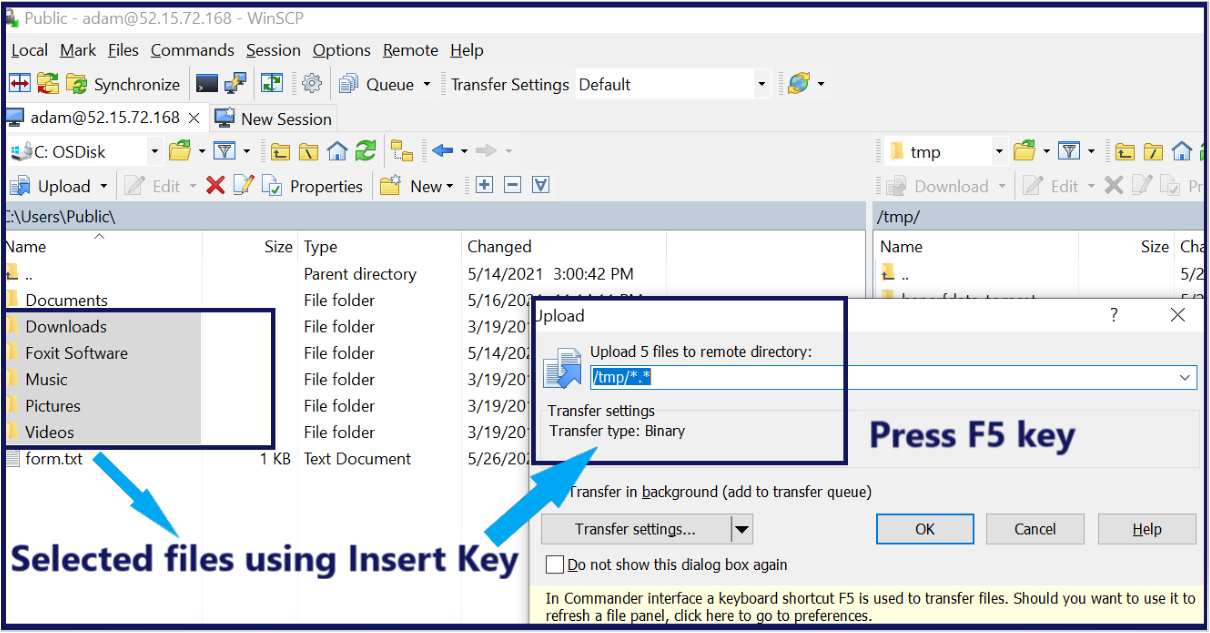Click the '?' help icon in Upload dialog title bar
The image size is (1210, 633).
[x=1115, y=315]
